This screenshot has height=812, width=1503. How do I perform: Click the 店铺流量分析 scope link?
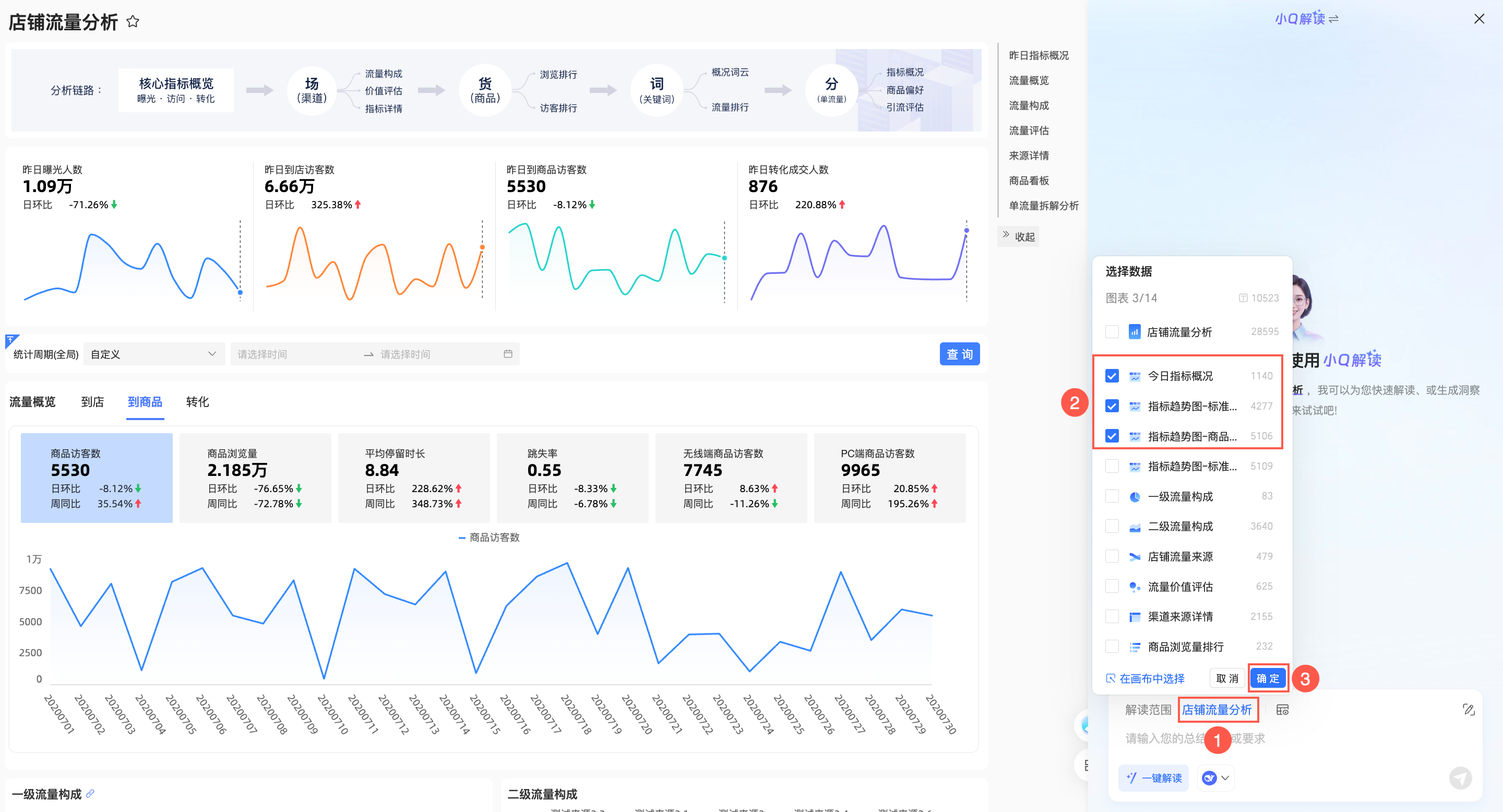tap(1216, 710)
